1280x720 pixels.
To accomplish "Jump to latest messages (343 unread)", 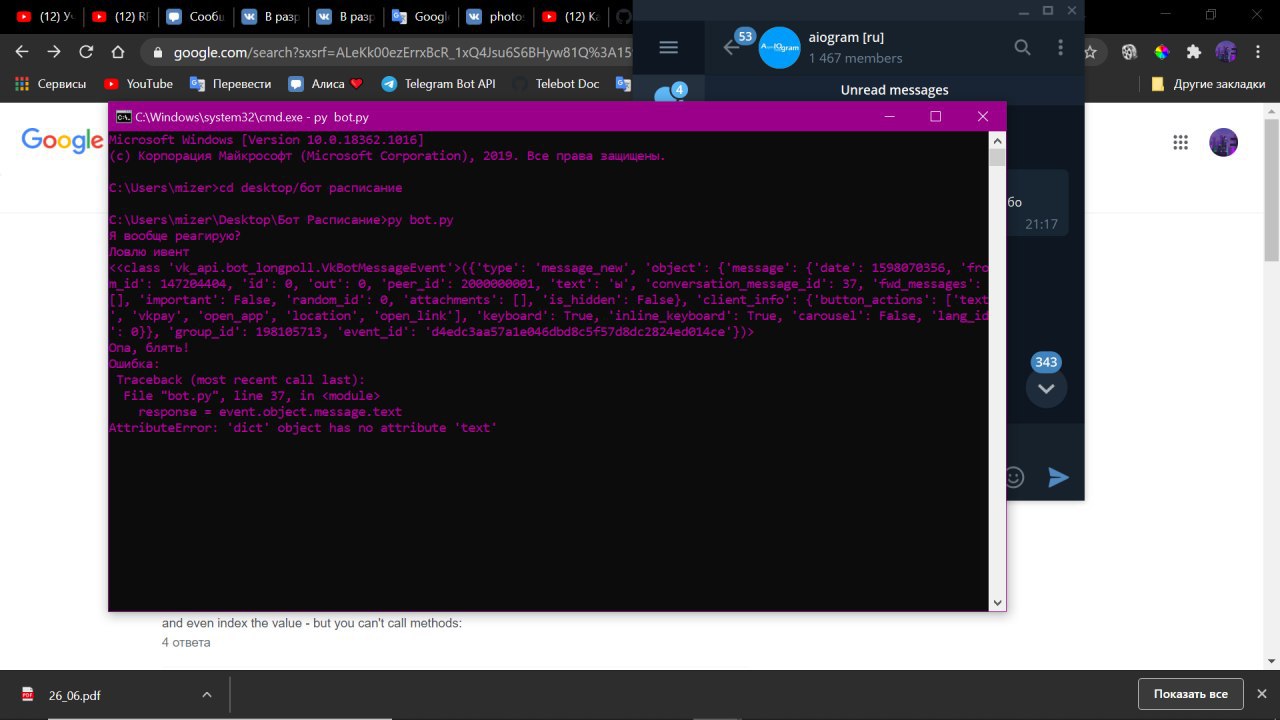I will [x=1046, y=388].
